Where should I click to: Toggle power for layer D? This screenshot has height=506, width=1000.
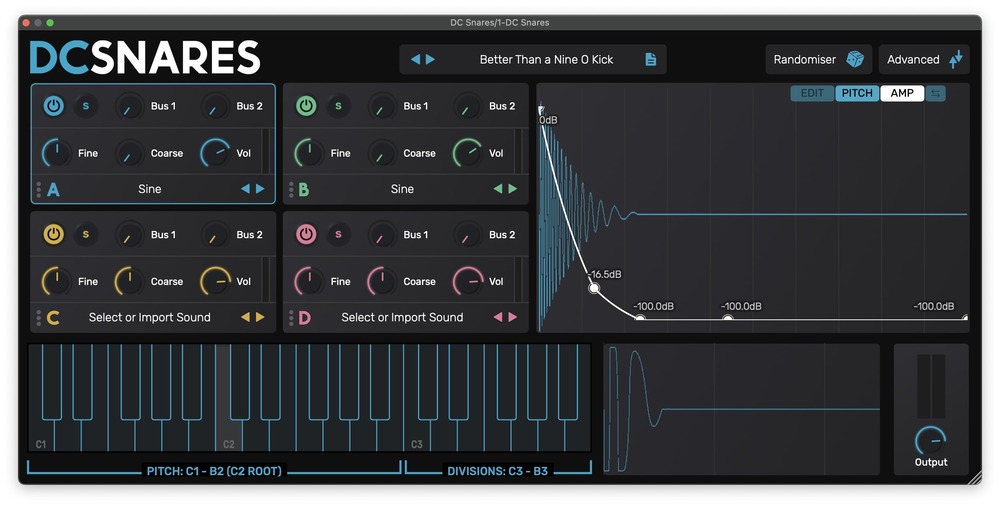click(306, 234)
